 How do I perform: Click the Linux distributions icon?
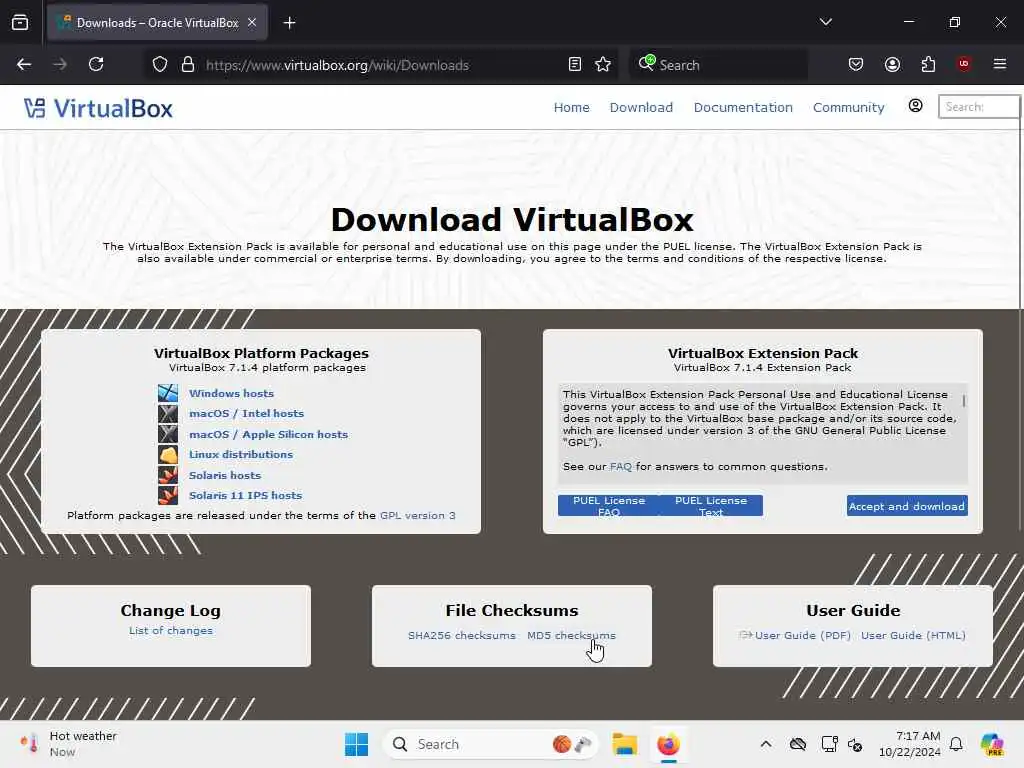point(168,455)
